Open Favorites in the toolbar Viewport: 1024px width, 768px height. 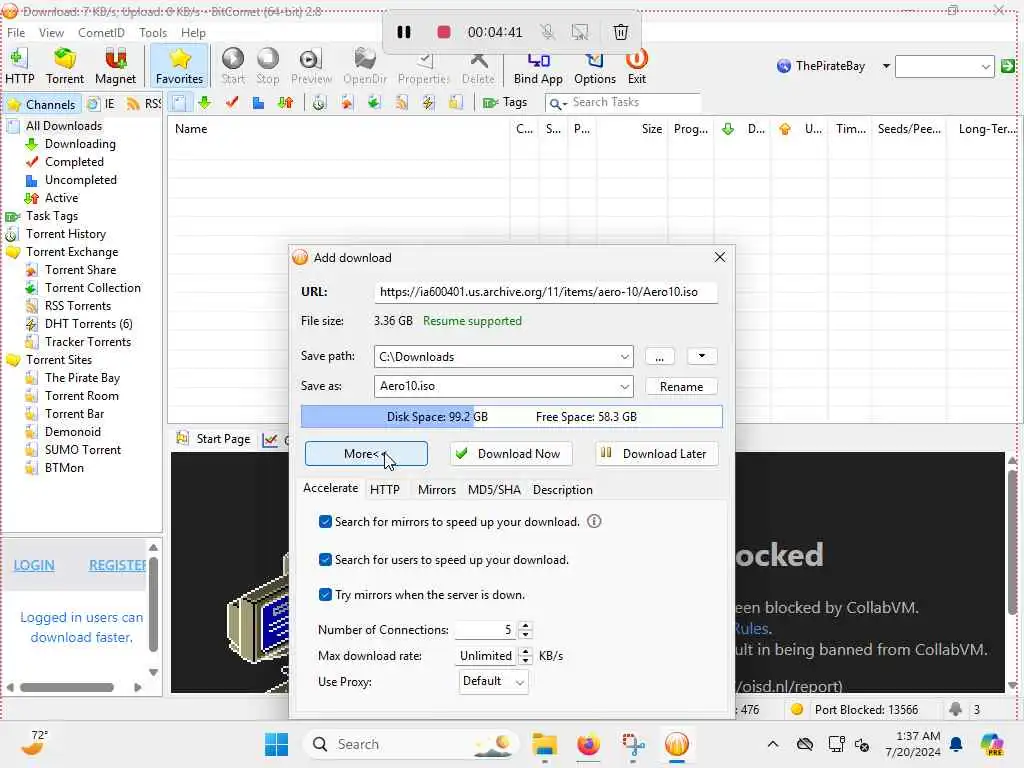(179, 66)
